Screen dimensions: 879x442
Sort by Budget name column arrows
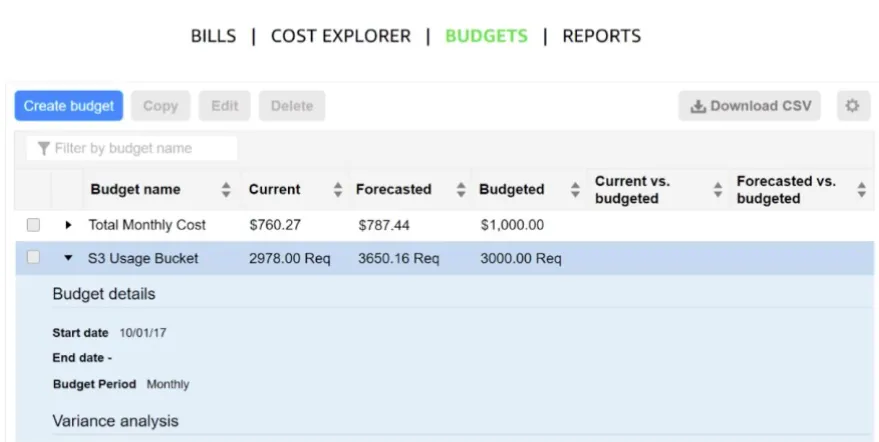tap(226, 190)
